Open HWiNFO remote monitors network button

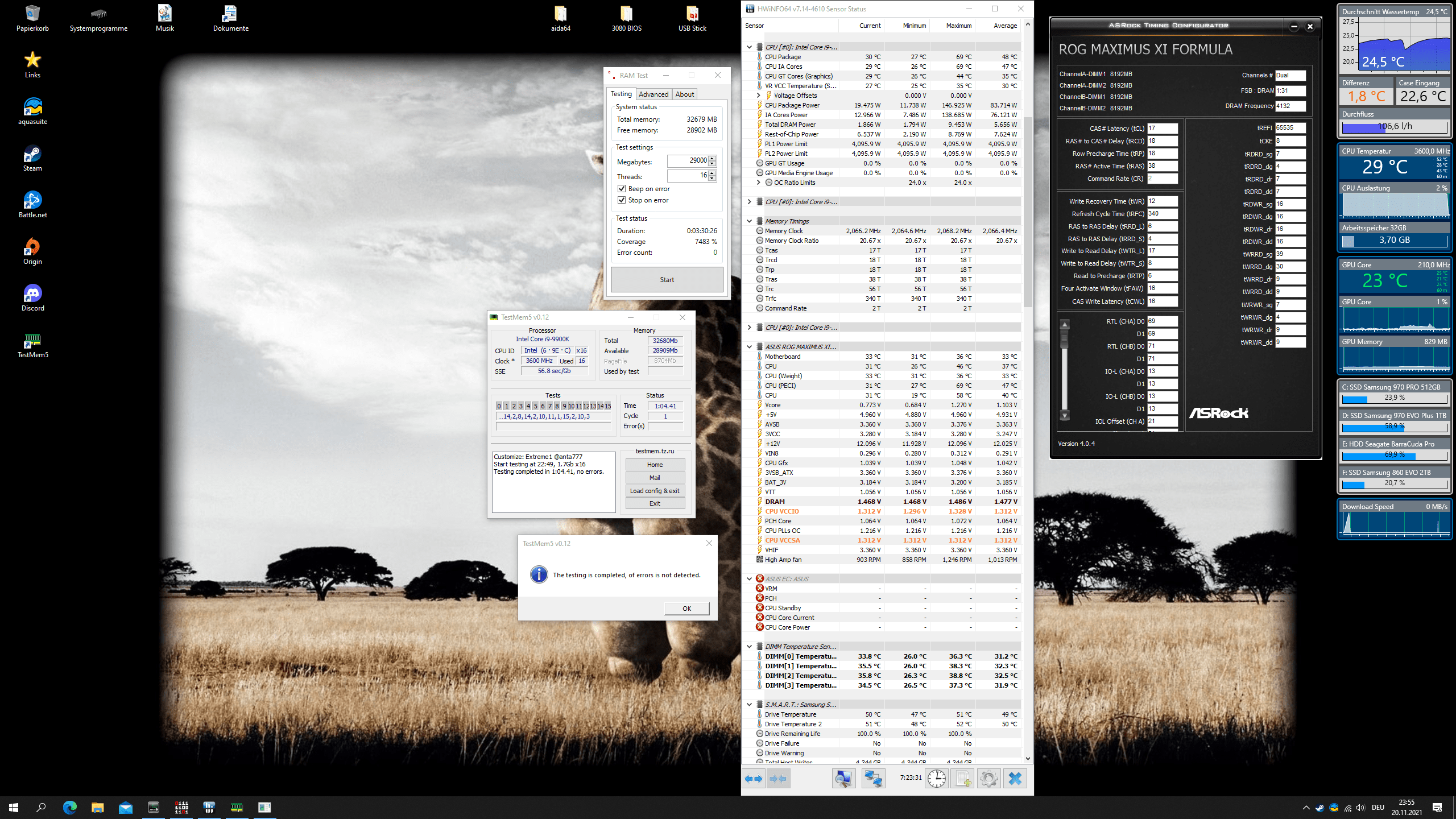click(x=873, y=779)
